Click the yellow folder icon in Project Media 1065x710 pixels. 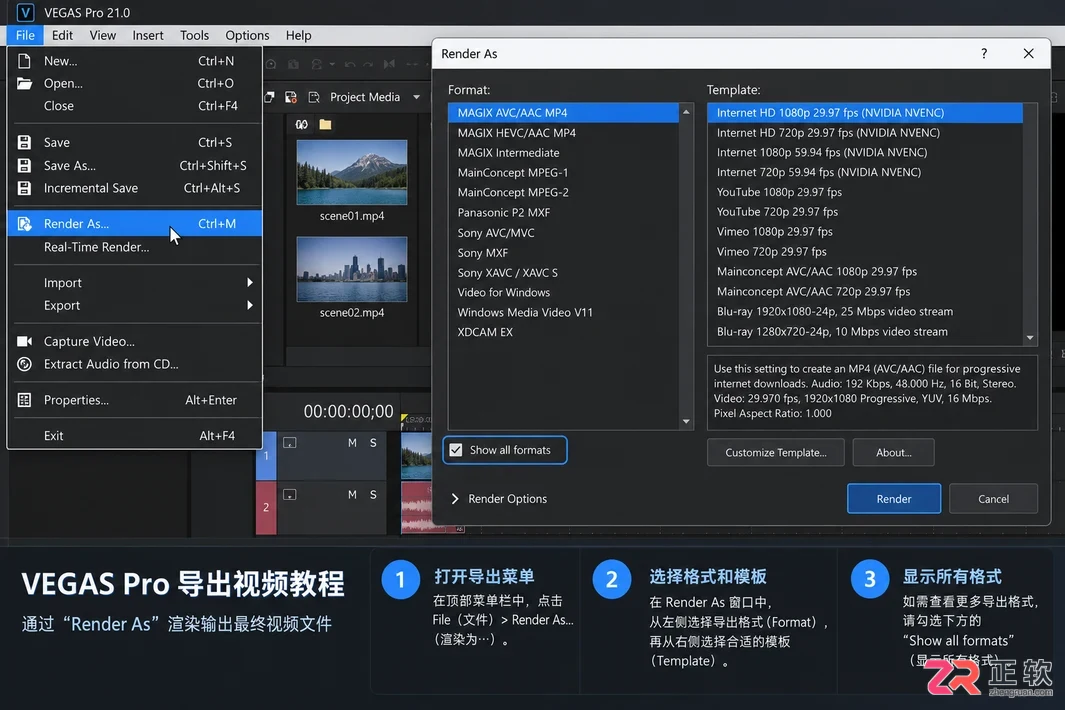tap(325, 124)
